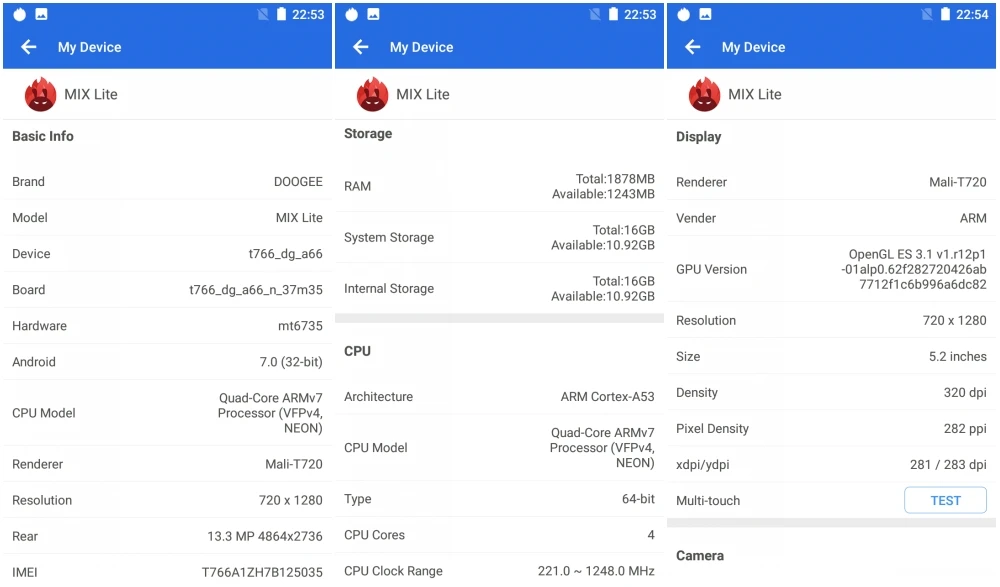Tap AnTuTu logo on Display screen
Image resolution: width=1000 pixels, height=587 pixels.
[705, 94]
